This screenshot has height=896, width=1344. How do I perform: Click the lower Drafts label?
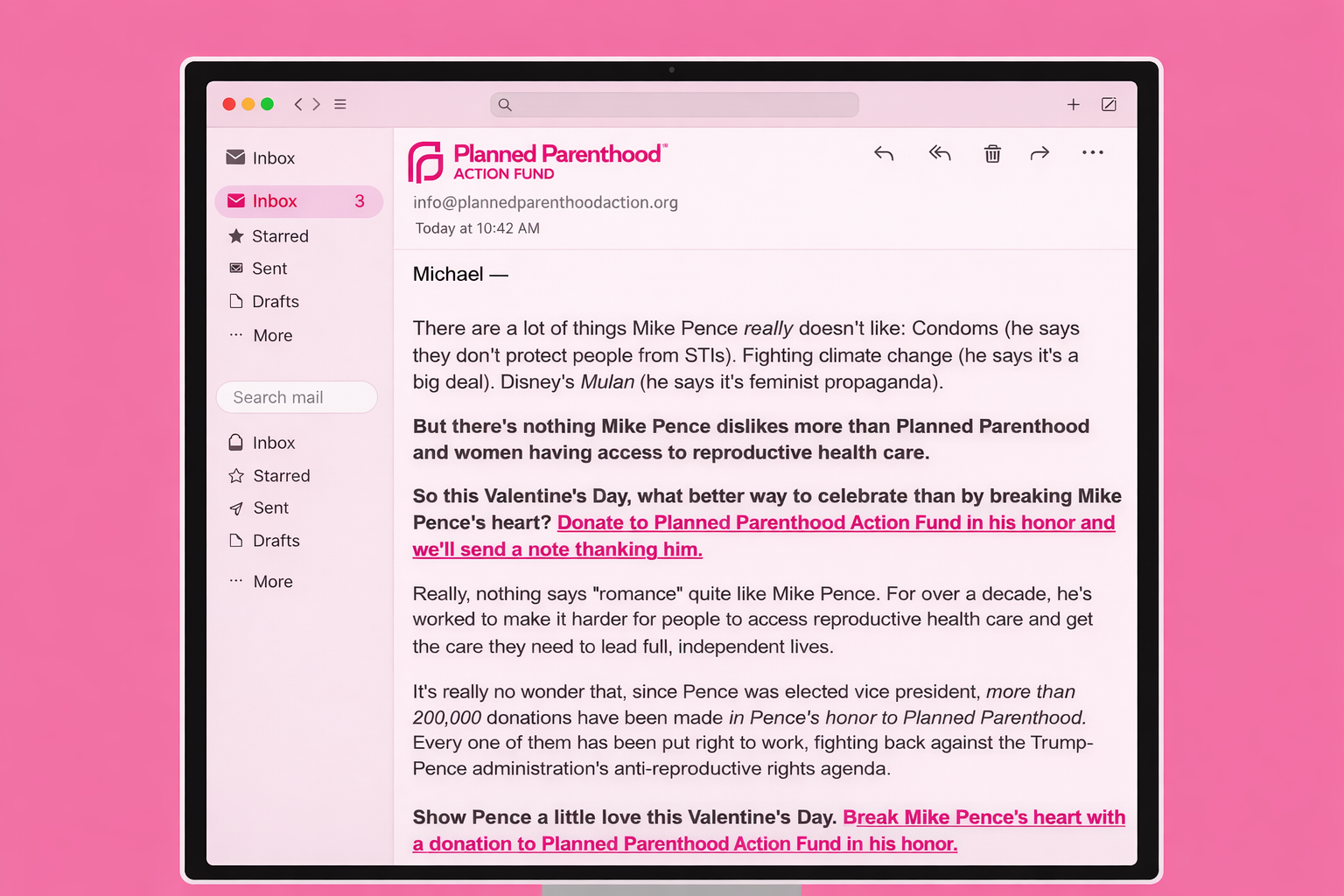pos(276,541)
